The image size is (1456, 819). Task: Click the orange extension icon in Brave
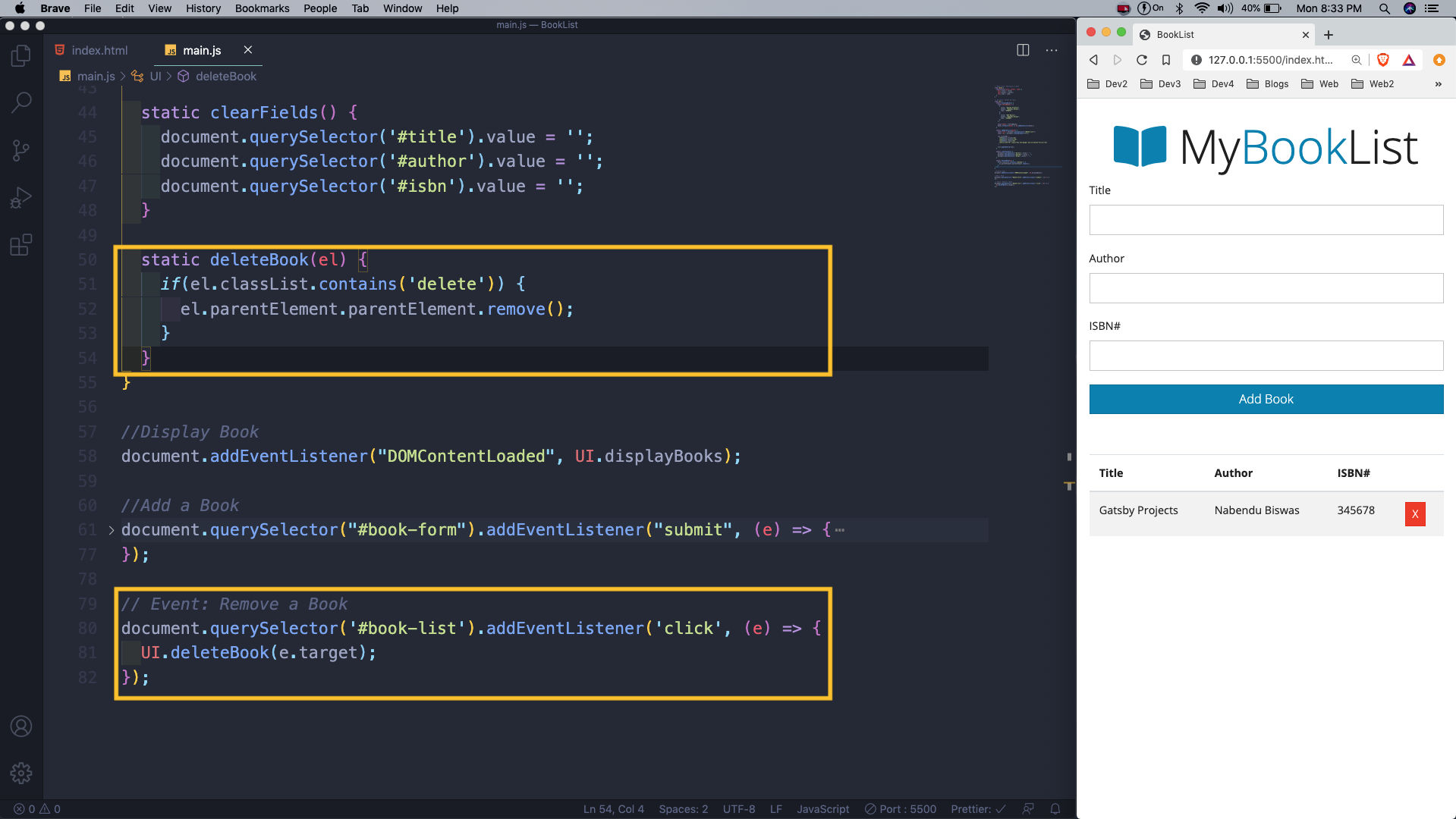[1439, 60]
